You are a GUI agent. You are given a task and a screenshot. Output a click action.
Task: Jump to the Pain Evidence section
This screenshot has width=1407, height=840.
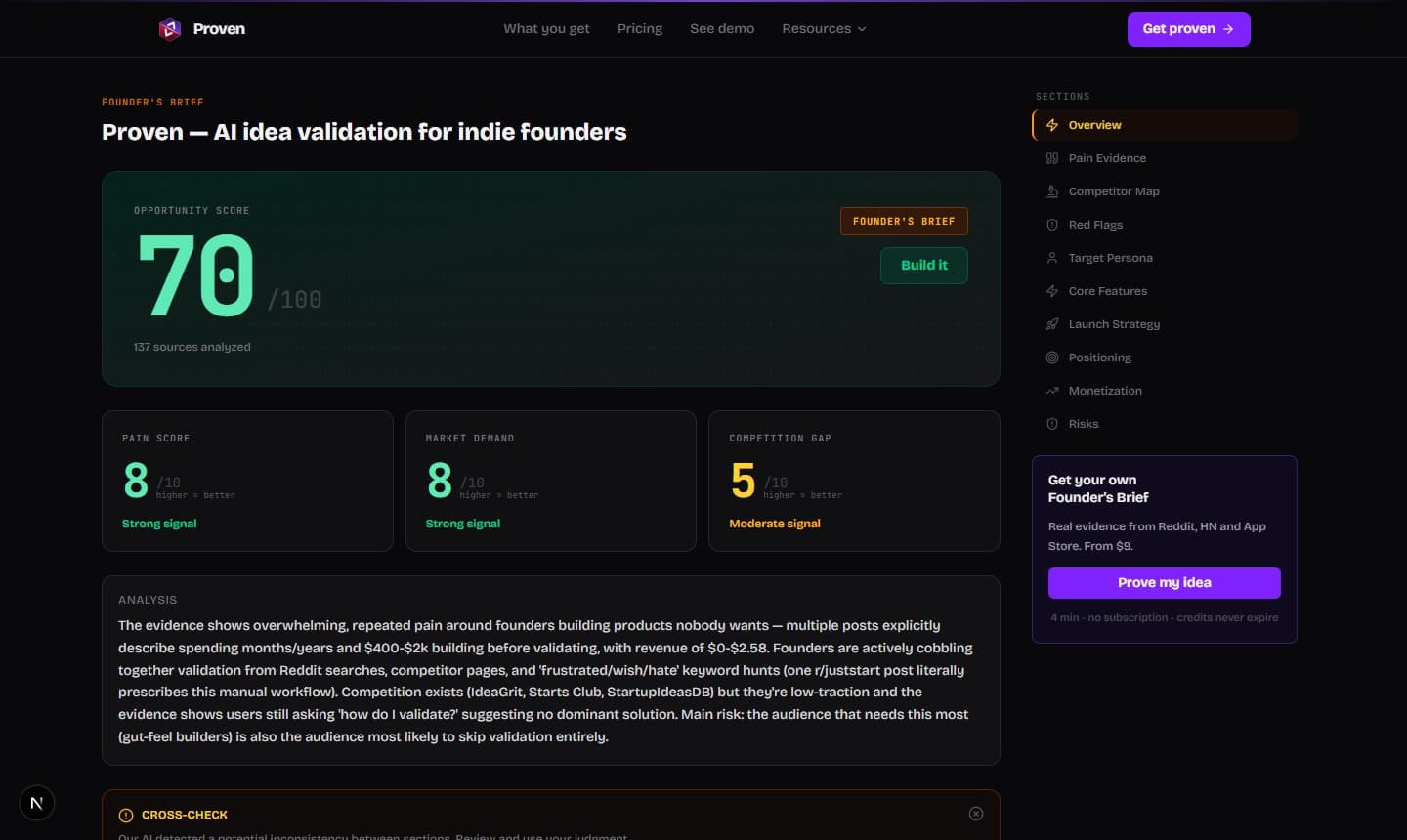tap(1165, 158)
